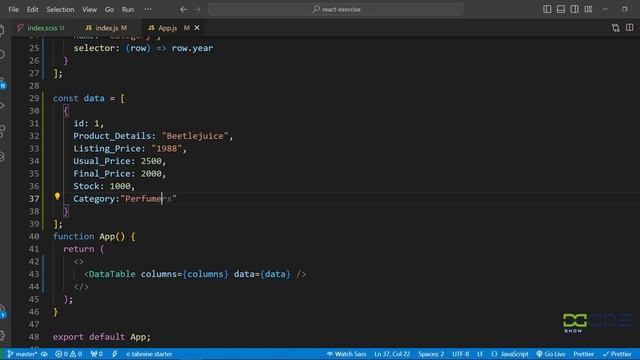This screenshot has height=360, width=640.
Task: Click the Prettier entry with checkmark
Action: coord(617,354)
